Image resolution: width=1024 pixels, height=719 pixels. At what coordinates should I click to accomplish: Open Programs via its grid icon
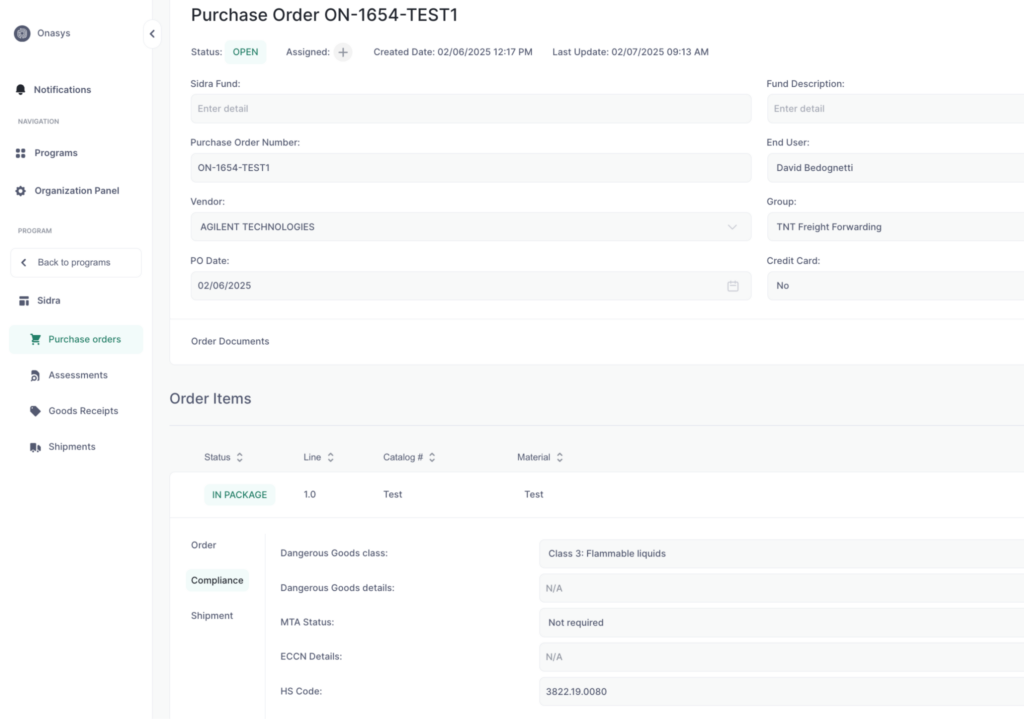click(20, 153)
